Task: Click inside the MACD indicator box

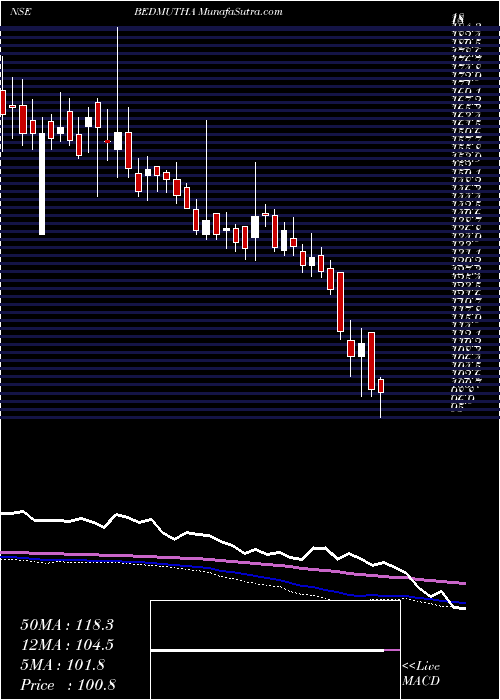Action: (275, 650)
